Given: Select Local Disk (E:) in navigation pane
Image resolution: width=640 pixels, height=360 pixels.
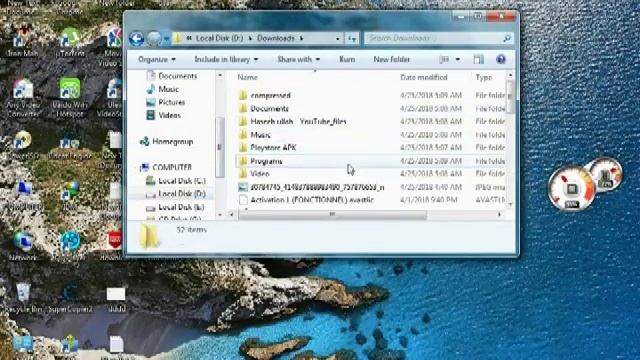Looking at the screenshot, I should (176, 207).
